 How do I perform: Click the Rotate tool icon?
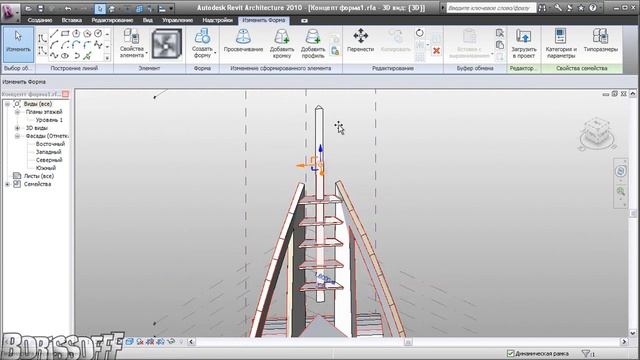(x=420, y=33)
